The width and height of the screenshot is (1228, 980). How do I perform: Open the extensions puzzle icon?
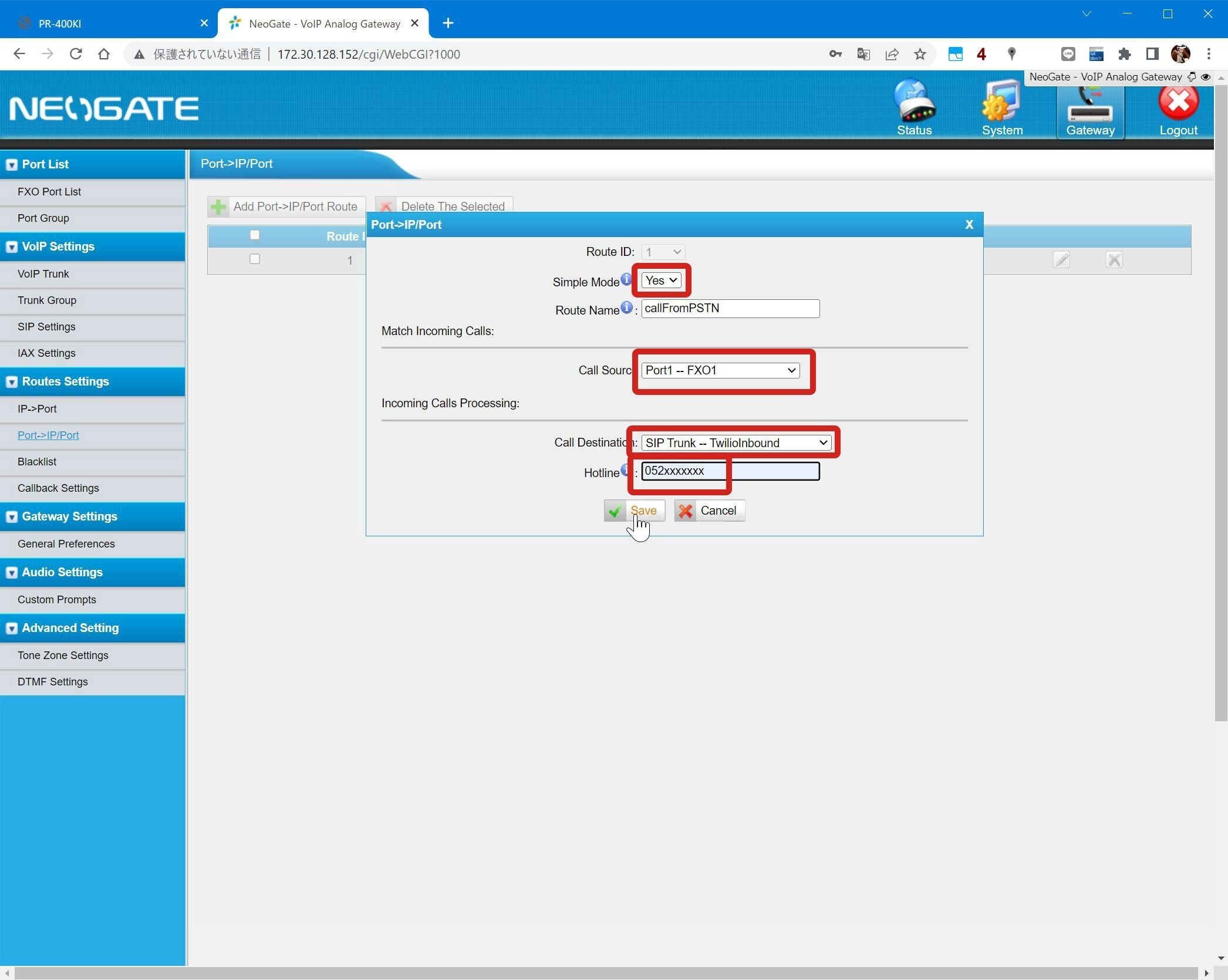(x=1124, y=54)
